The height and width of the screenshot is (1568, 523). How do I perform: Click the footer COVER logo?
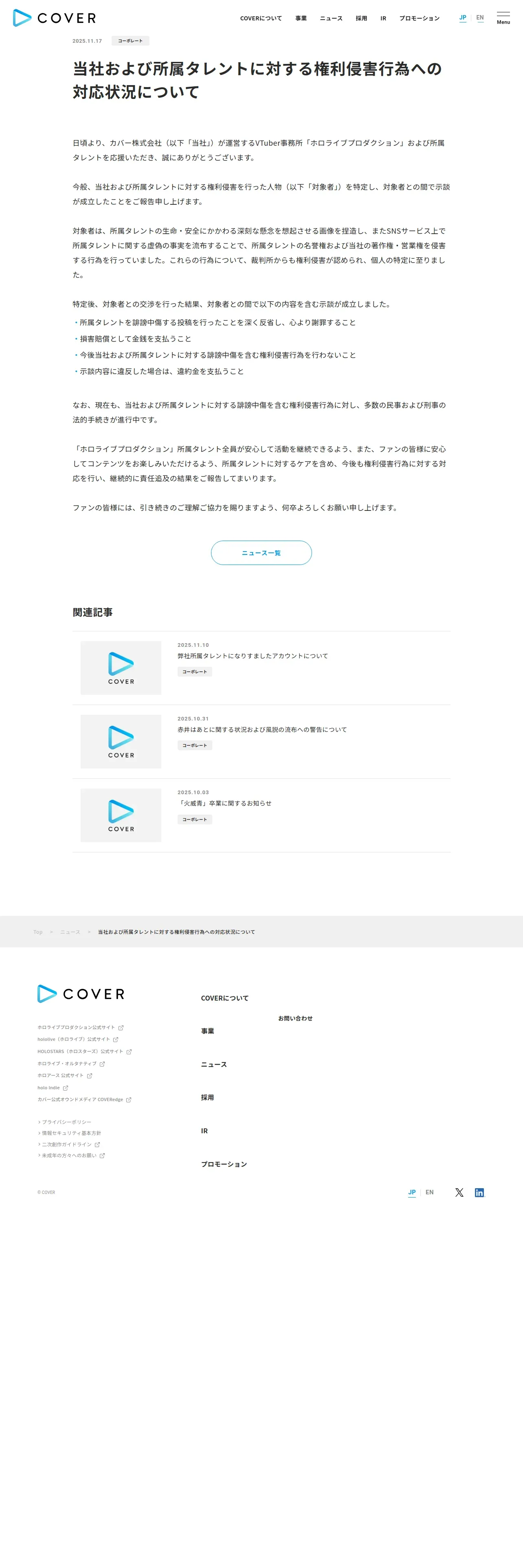pyautogui.click(x=81, y=994)
